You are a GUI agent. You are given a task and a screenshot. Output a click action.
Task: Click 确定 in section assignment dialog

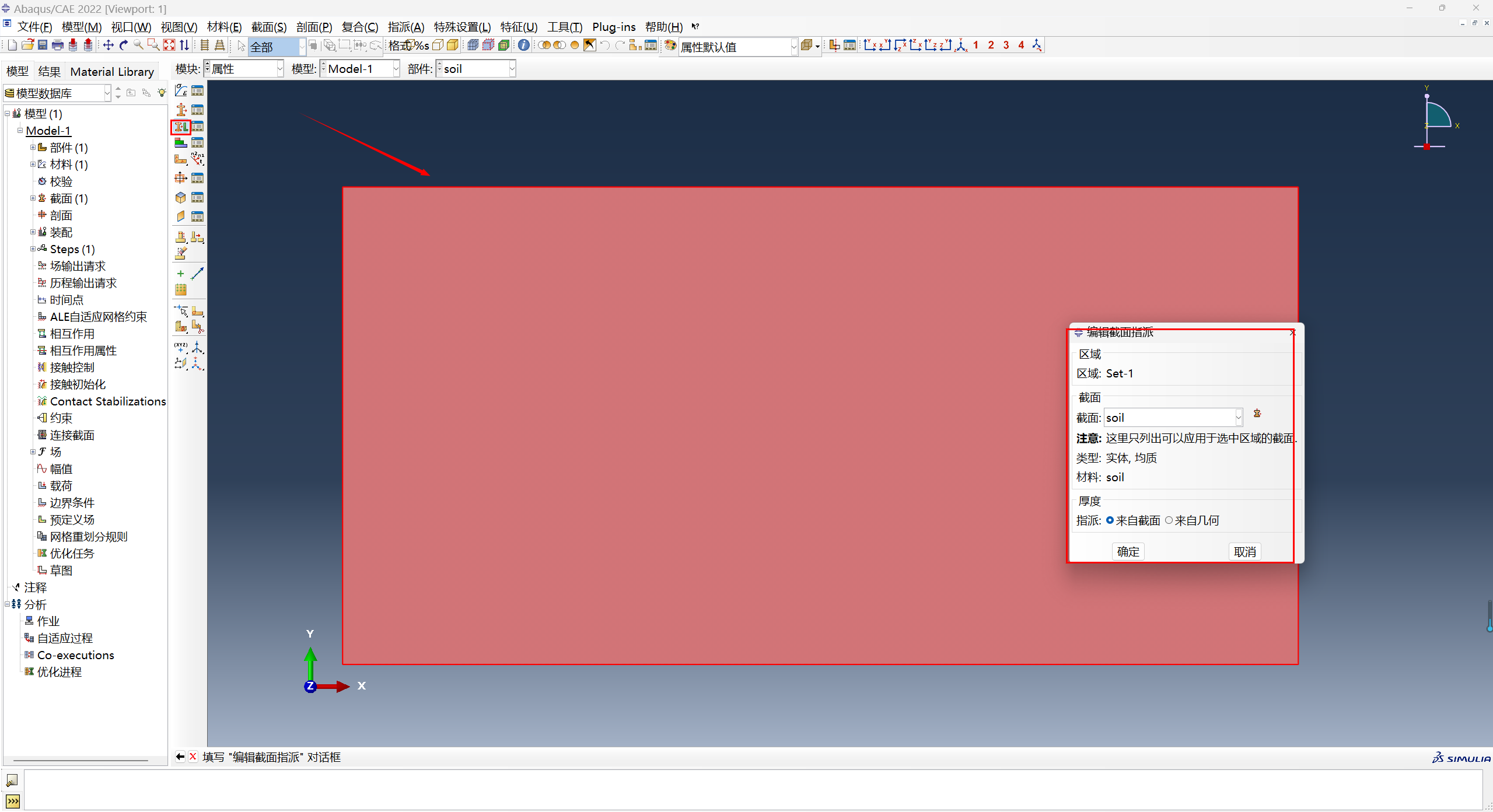[x=1128, y=552]
